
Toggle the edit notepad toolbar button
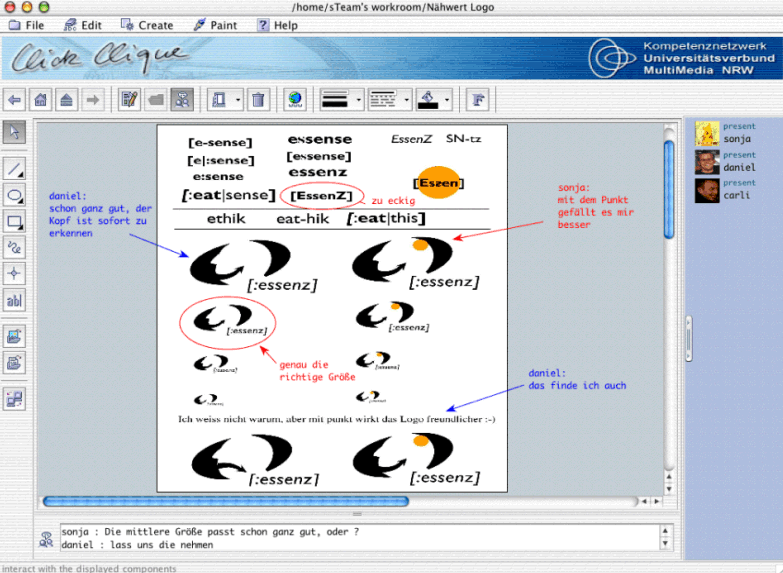129,100
